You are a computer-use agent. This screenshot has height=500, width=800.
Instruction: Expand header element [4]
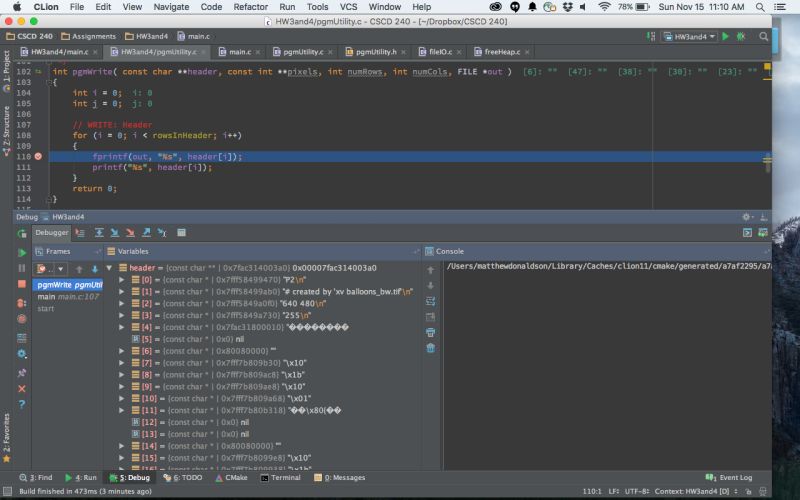tap(121, 327)
